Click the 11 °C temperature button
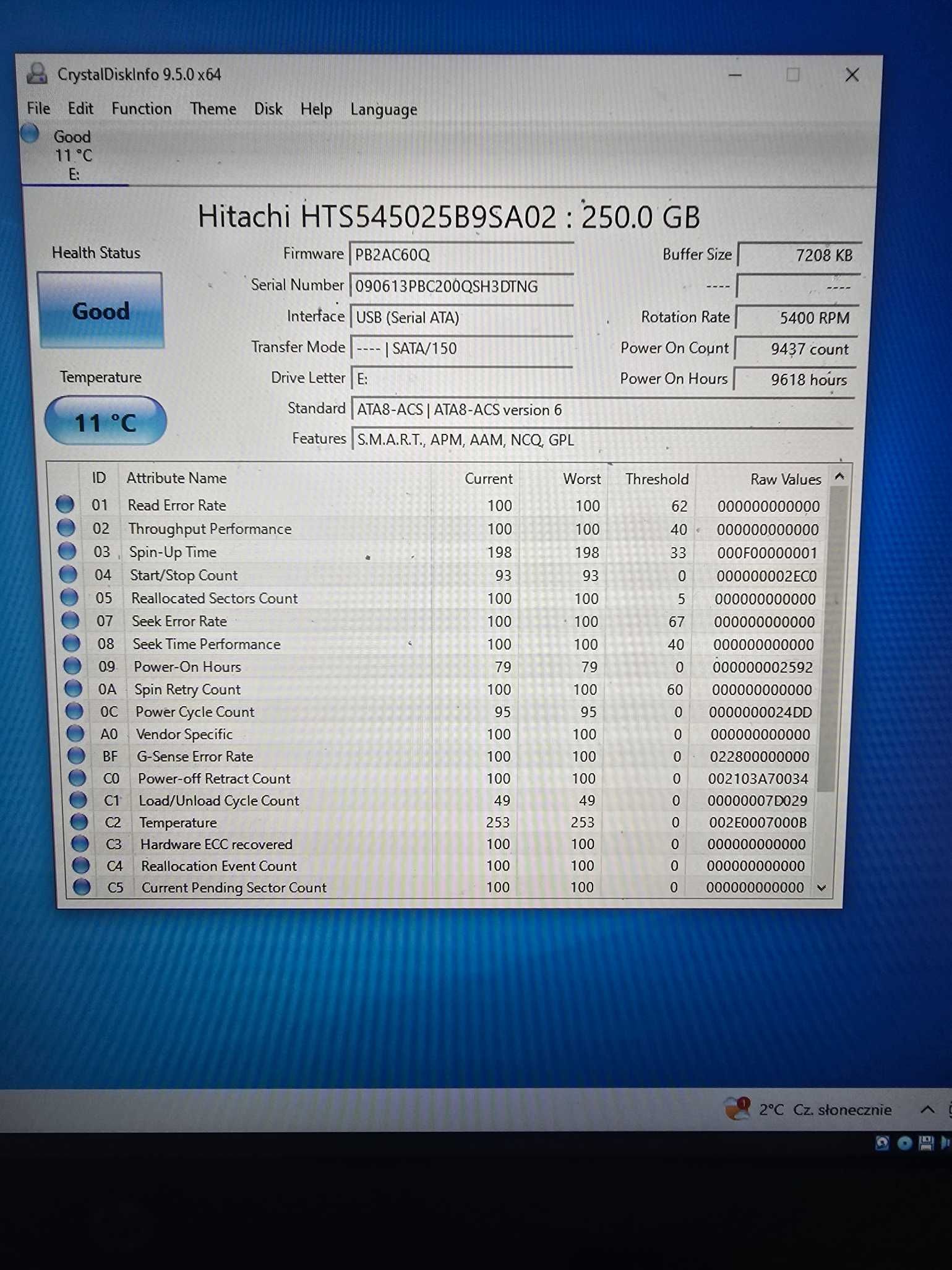Image resolution: width=952 pixels, height=1270 pixels. point(105,421)
